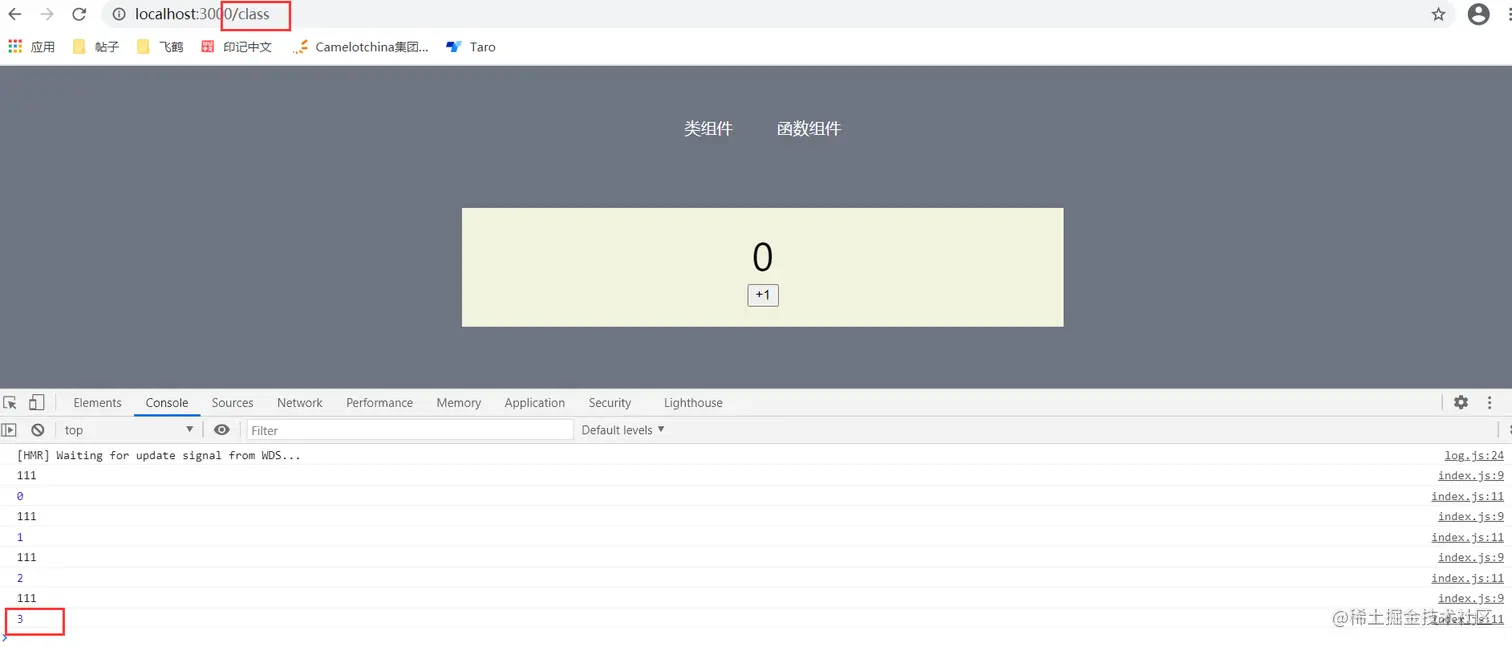Focus the console Filter field
1512x647 pixels.
point(410,430)
